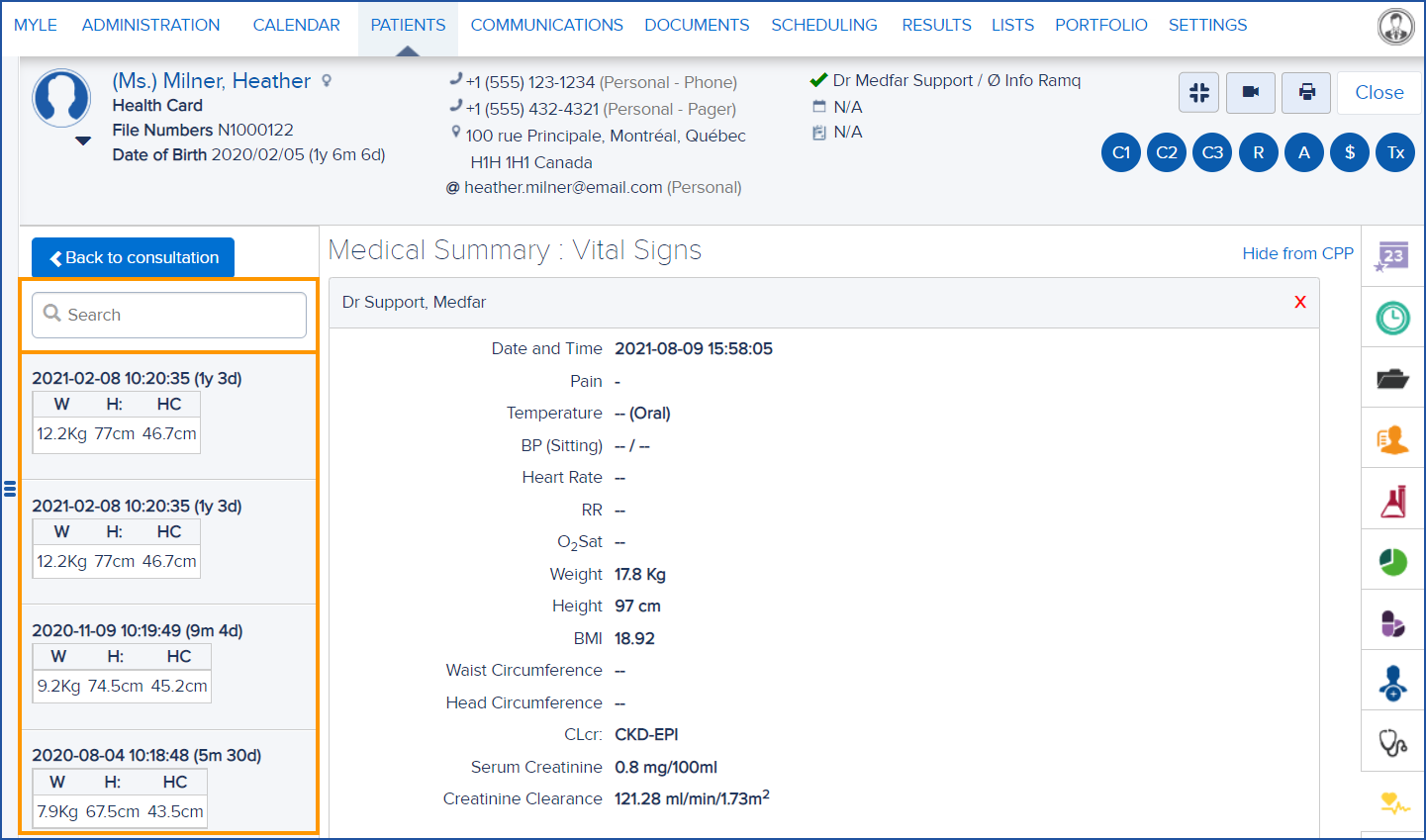Open the teal clock icon in sidebar

click(1392, 318)
